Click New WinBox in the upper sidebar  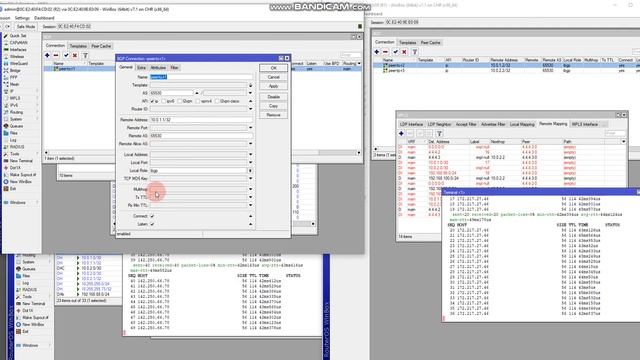[x=20, y=182]
